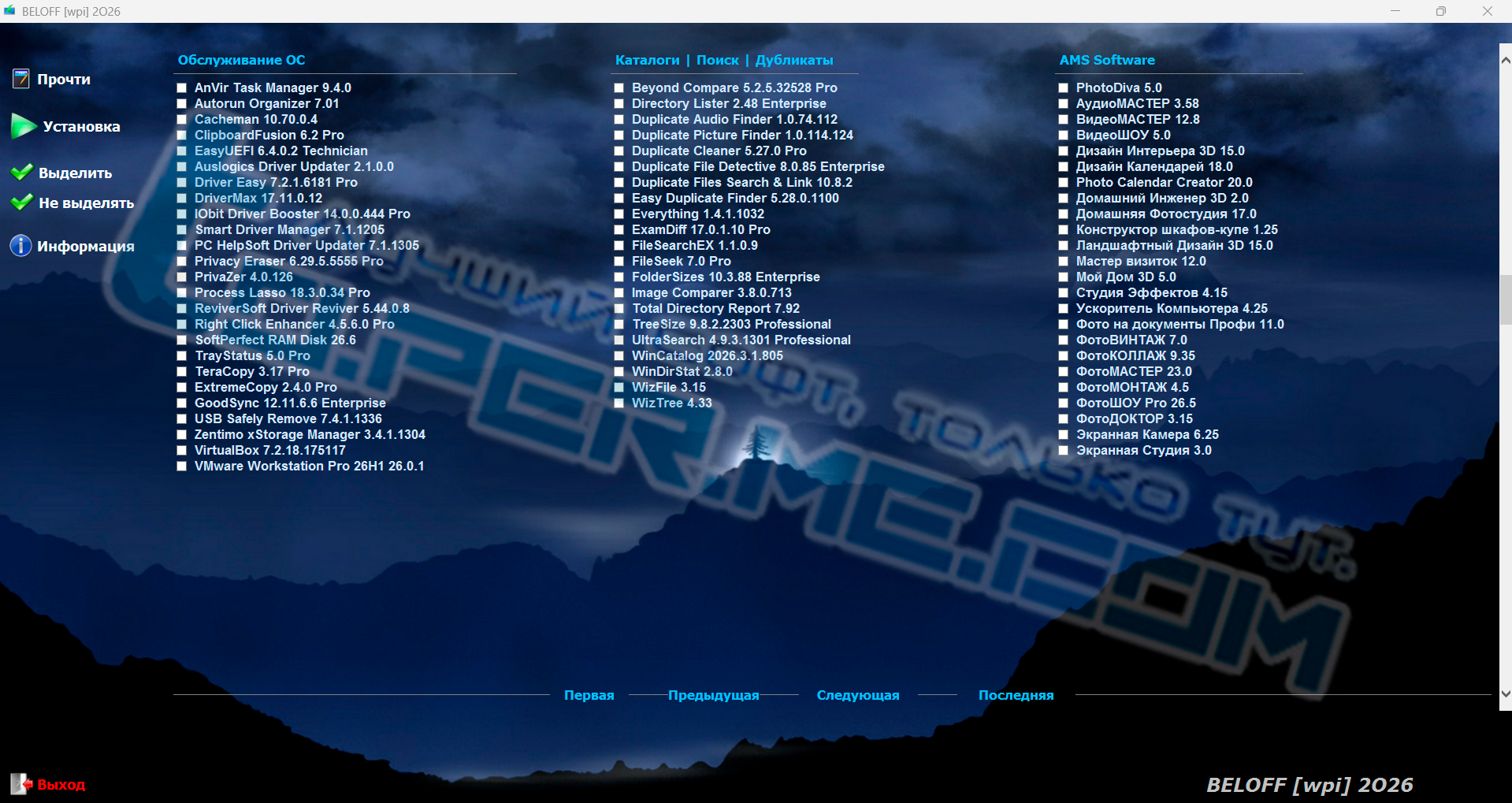Click the green Установка play icon
1512x803 pixels.
tap(24, 126)
